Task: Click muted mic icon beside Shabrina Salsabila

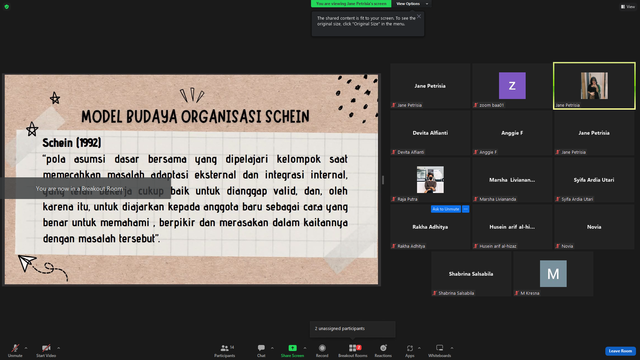Action: pyautogui.click(x=435, y=293)
